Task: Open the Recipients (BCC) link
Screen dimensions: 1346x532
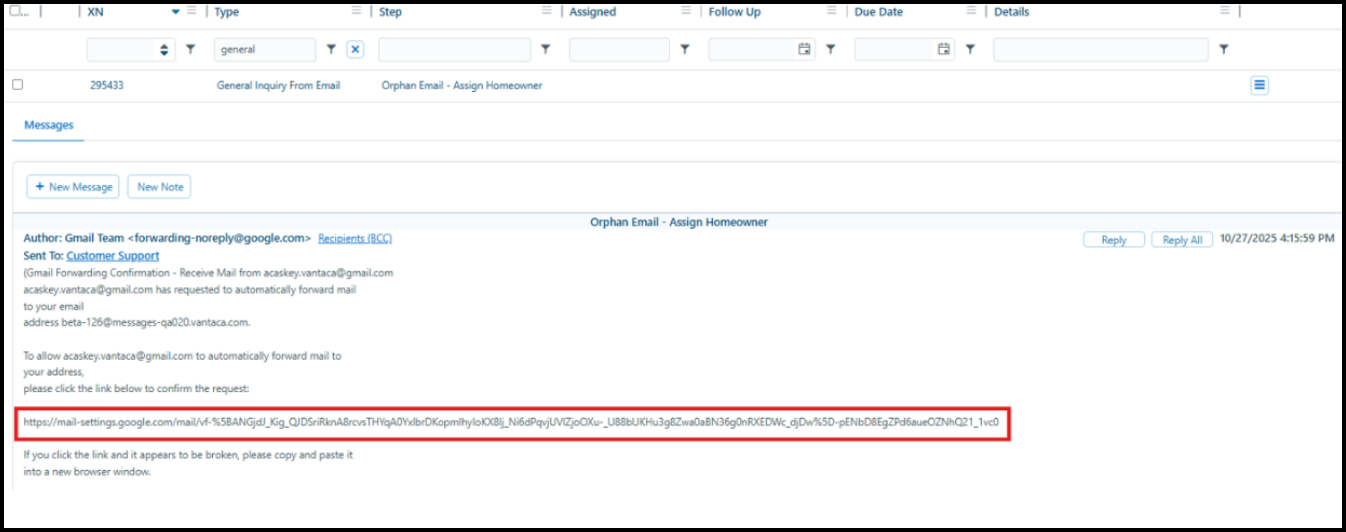Action: pyautogui.click(x=355, y=238)
